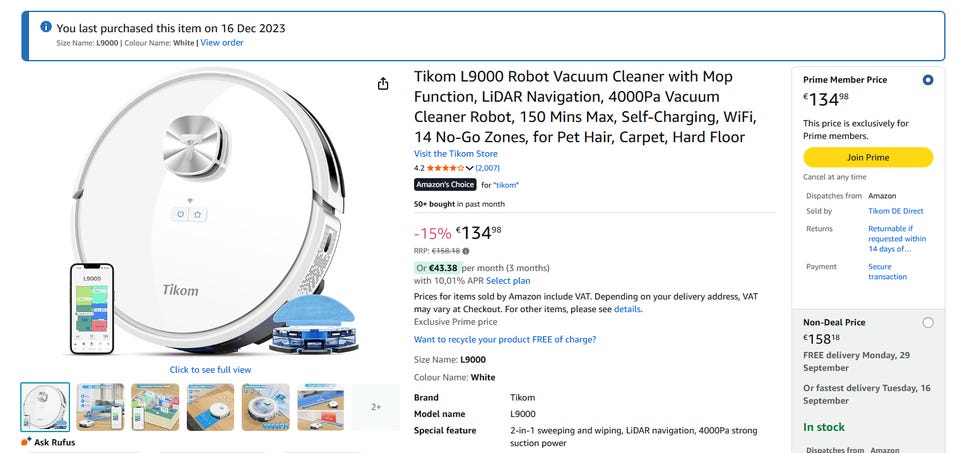Click the info icon in purchase banner

pyautogui.click(x=46, y=28)
